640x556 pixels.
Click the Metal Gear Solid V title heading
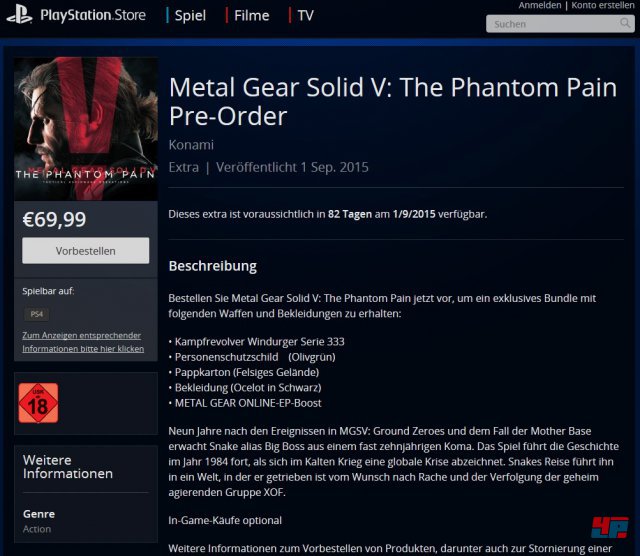(x=393, y=102)
